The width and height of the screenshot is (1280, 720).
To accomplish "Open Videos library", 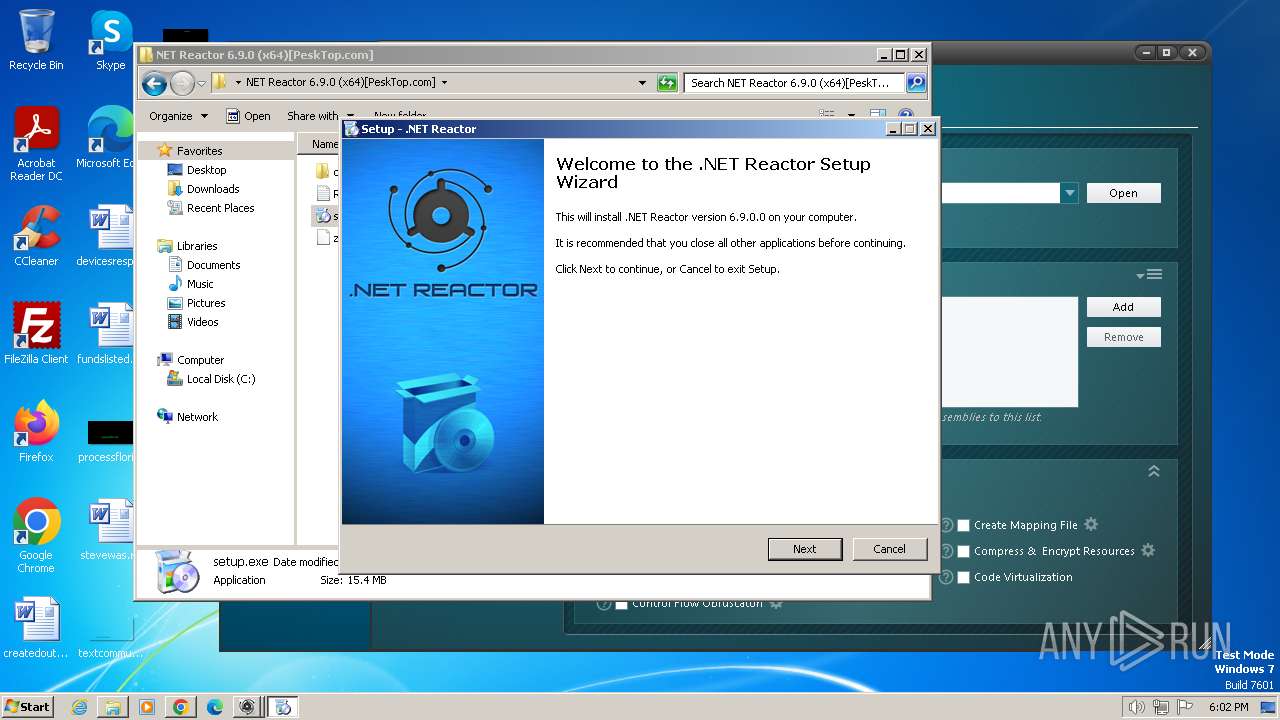I will [x=202, y=322].
